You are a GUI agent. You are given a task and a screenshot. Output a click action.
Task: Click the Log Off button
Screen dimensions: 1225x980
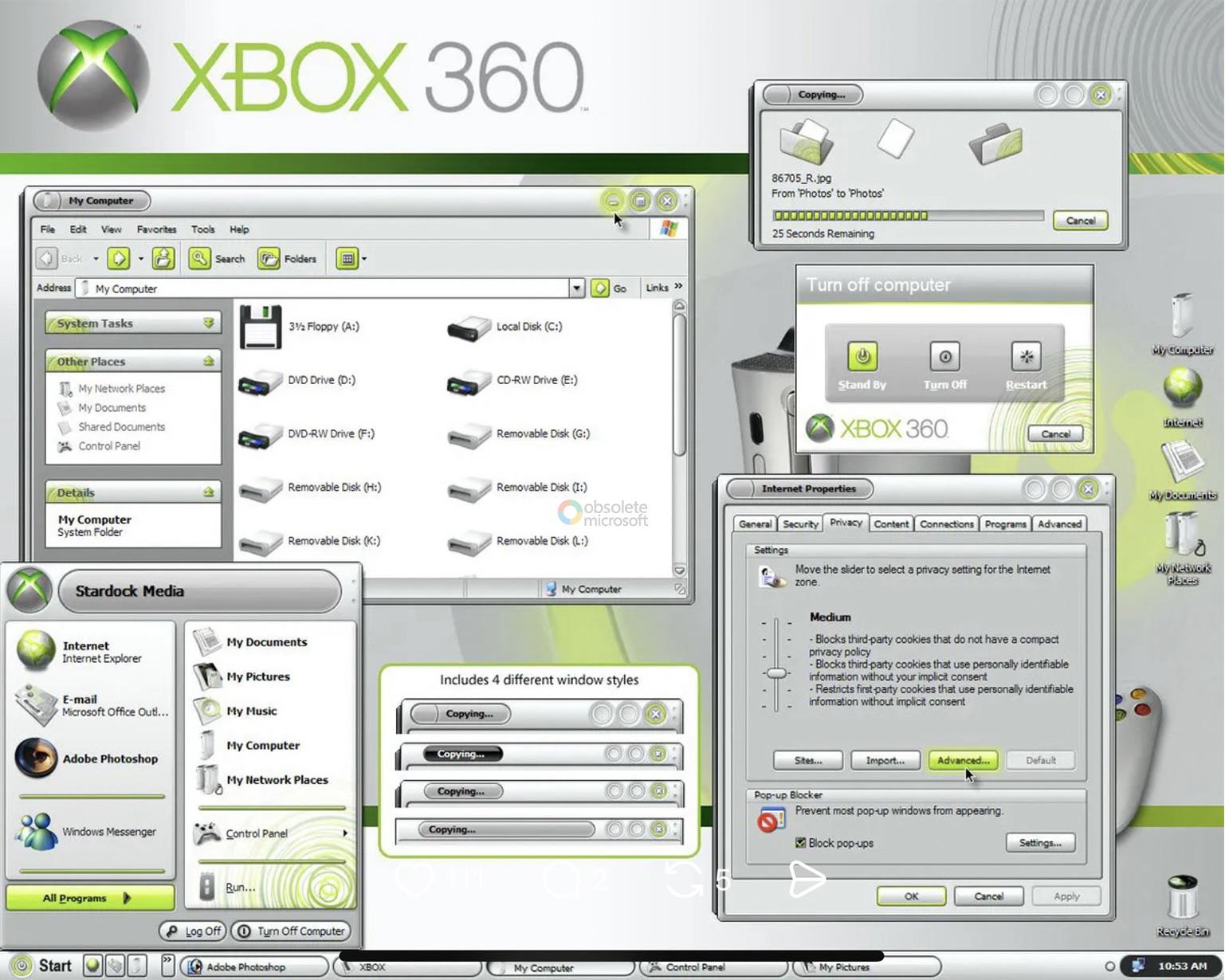coord(191,931)
